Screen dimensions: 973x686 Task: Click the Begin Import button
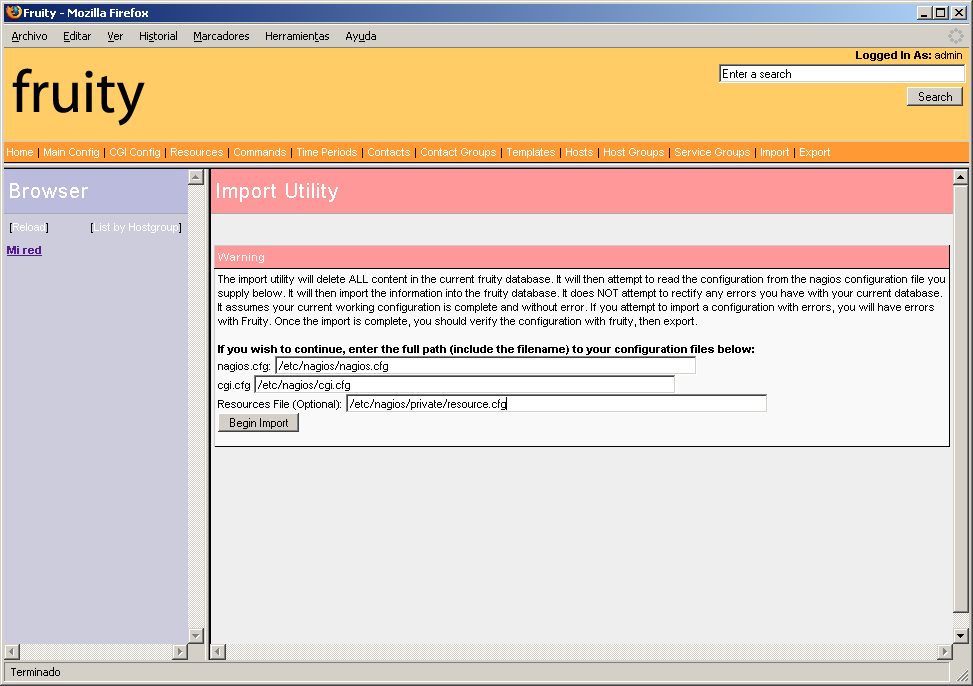coord(259,423)
